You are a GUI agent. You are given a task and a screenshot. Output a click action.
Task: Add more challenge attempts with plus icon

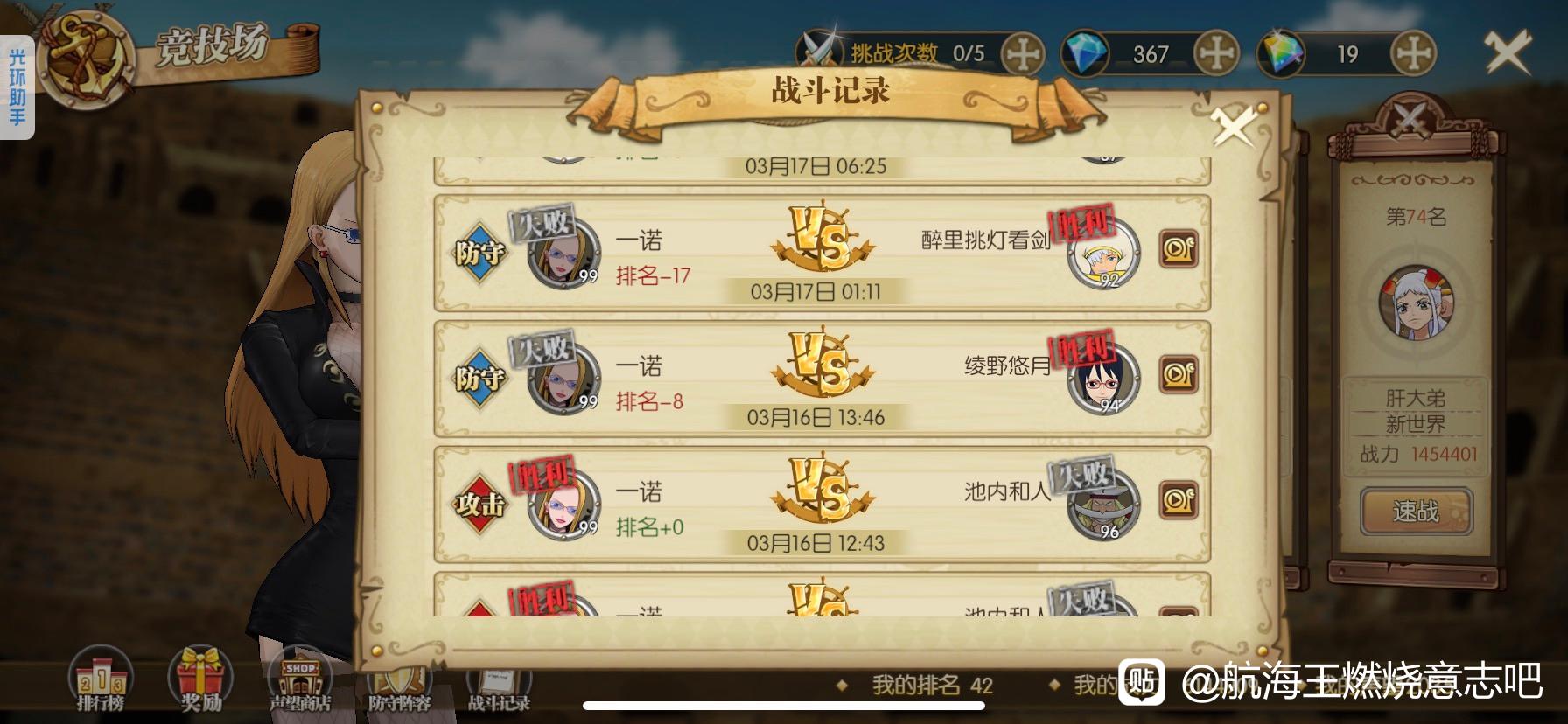tap(1022, 54)
